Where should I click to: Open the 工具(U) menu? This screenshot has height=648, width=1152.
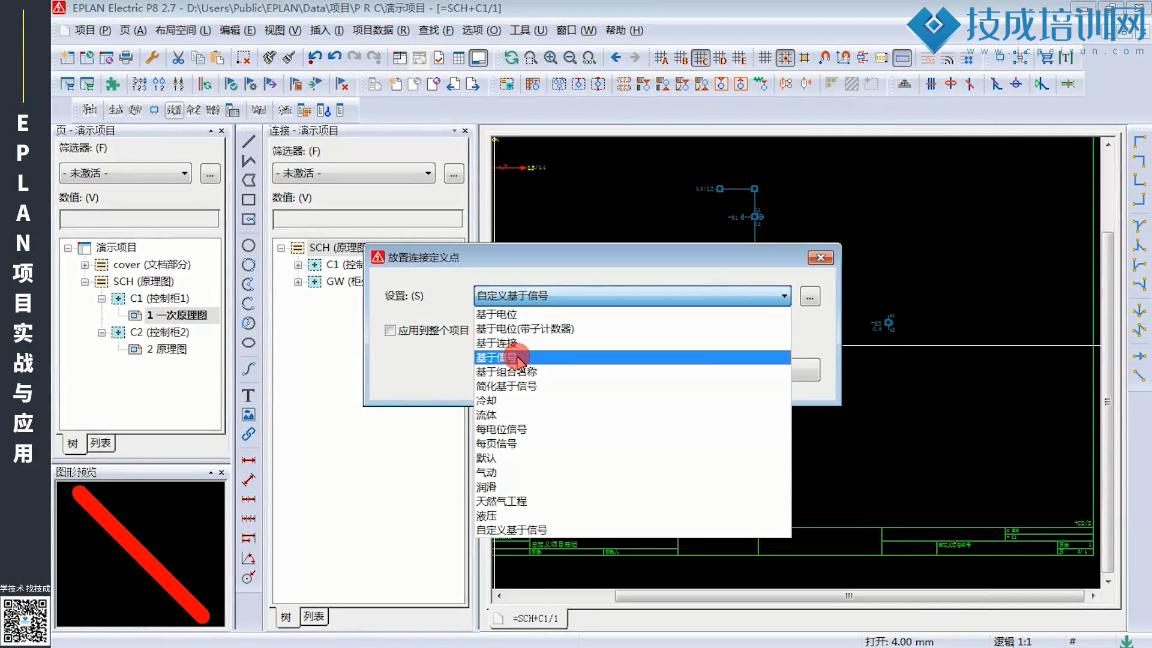tap(528, 30)
